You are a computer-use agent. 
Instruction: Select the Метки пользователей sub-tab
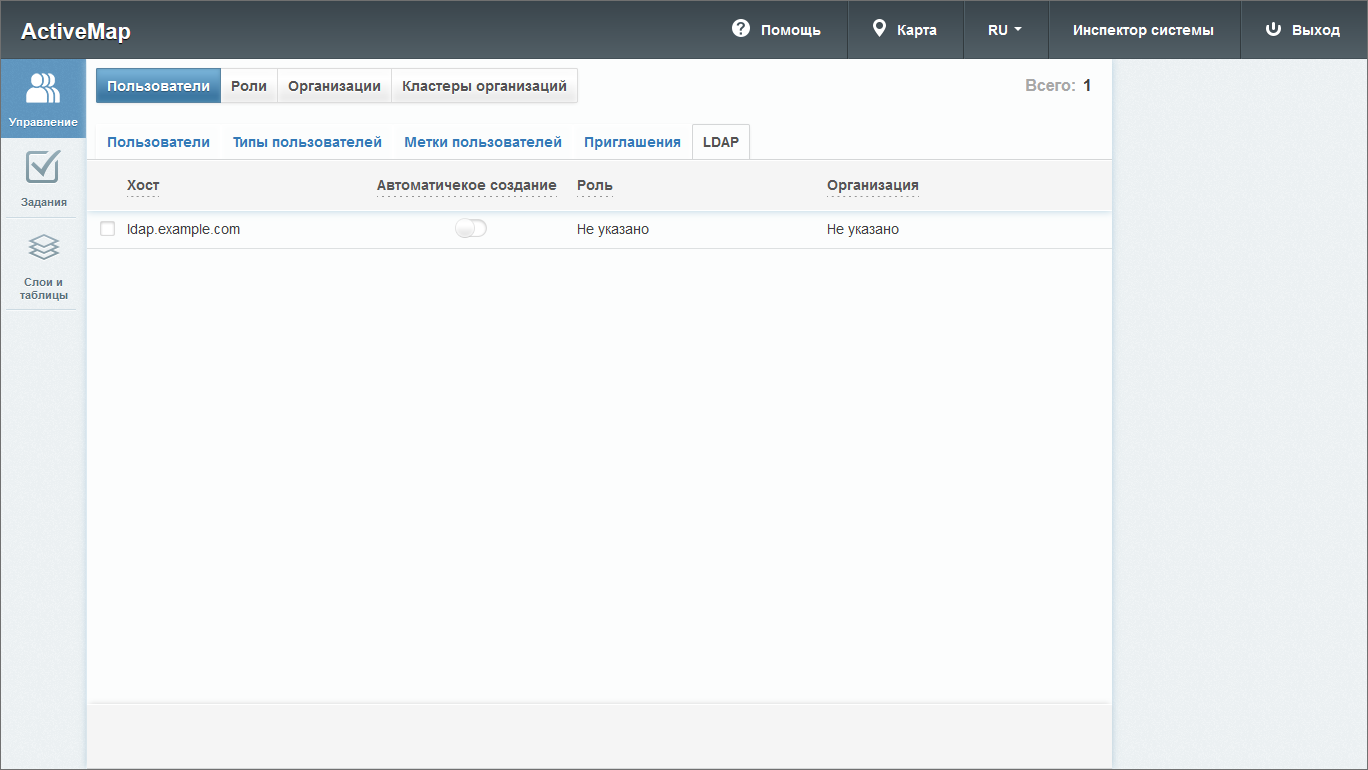[483, 142]
